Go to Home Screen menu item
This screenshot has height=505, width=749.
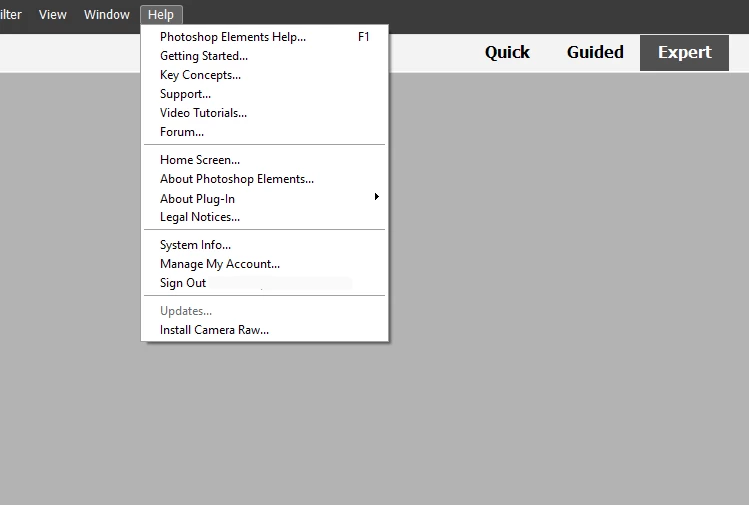[x=265, y=160]
